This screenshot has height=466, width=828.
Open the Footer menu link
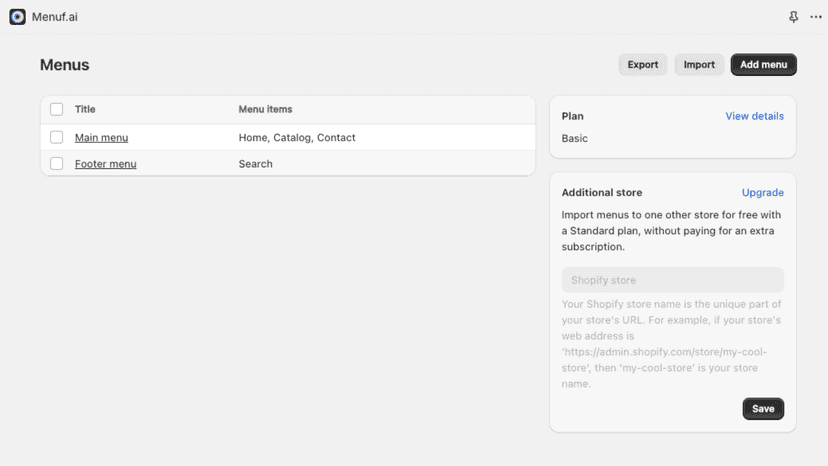pyautogui.click(x=106, y=164)
